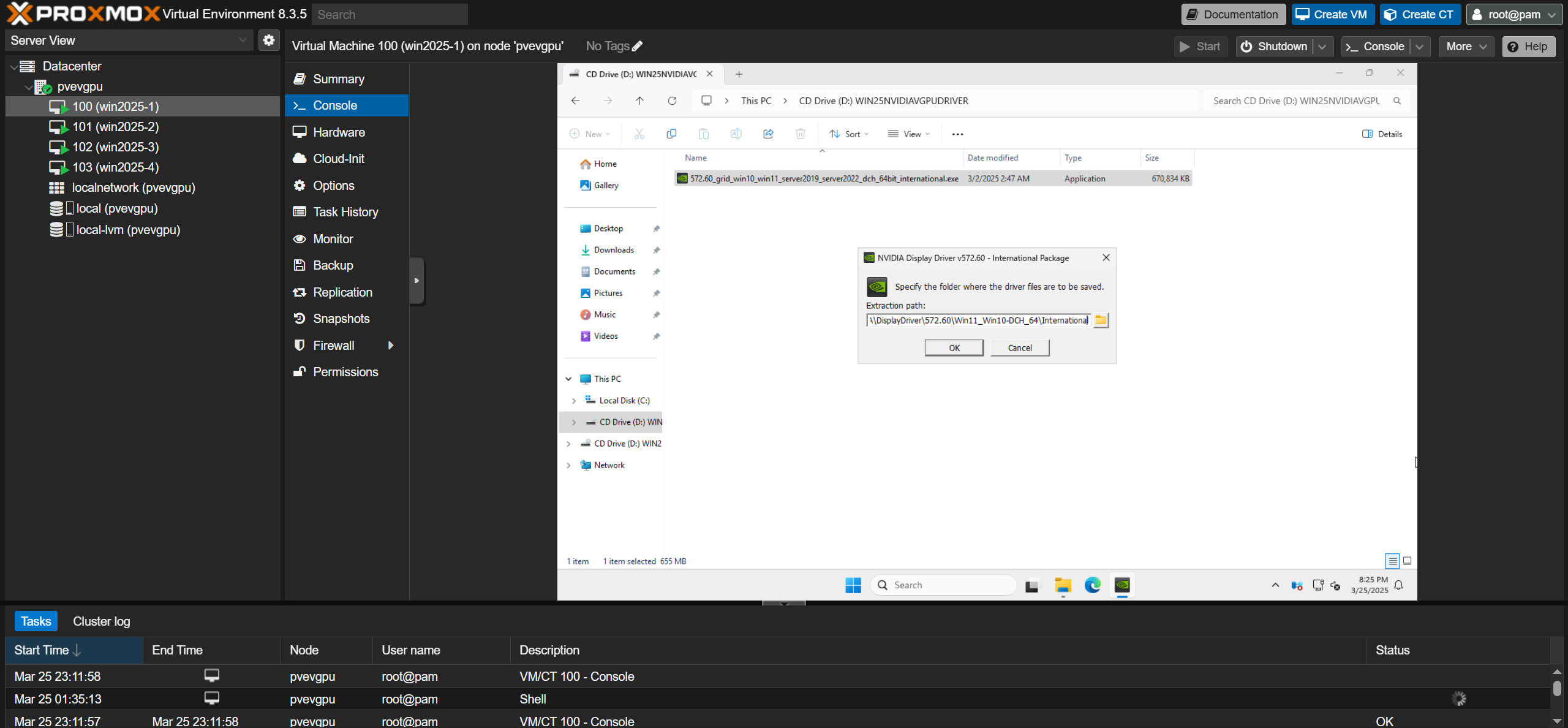1568x728 pixels.
Task: Click the Create CT button
Action: coord(1420,15)
